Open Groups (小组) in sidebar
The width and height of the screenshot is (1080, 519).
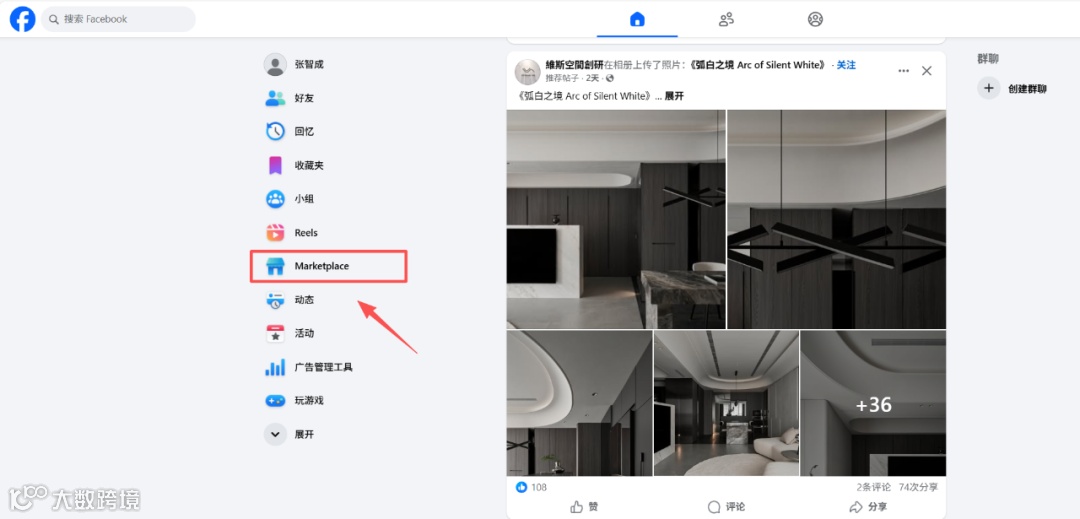275,199
